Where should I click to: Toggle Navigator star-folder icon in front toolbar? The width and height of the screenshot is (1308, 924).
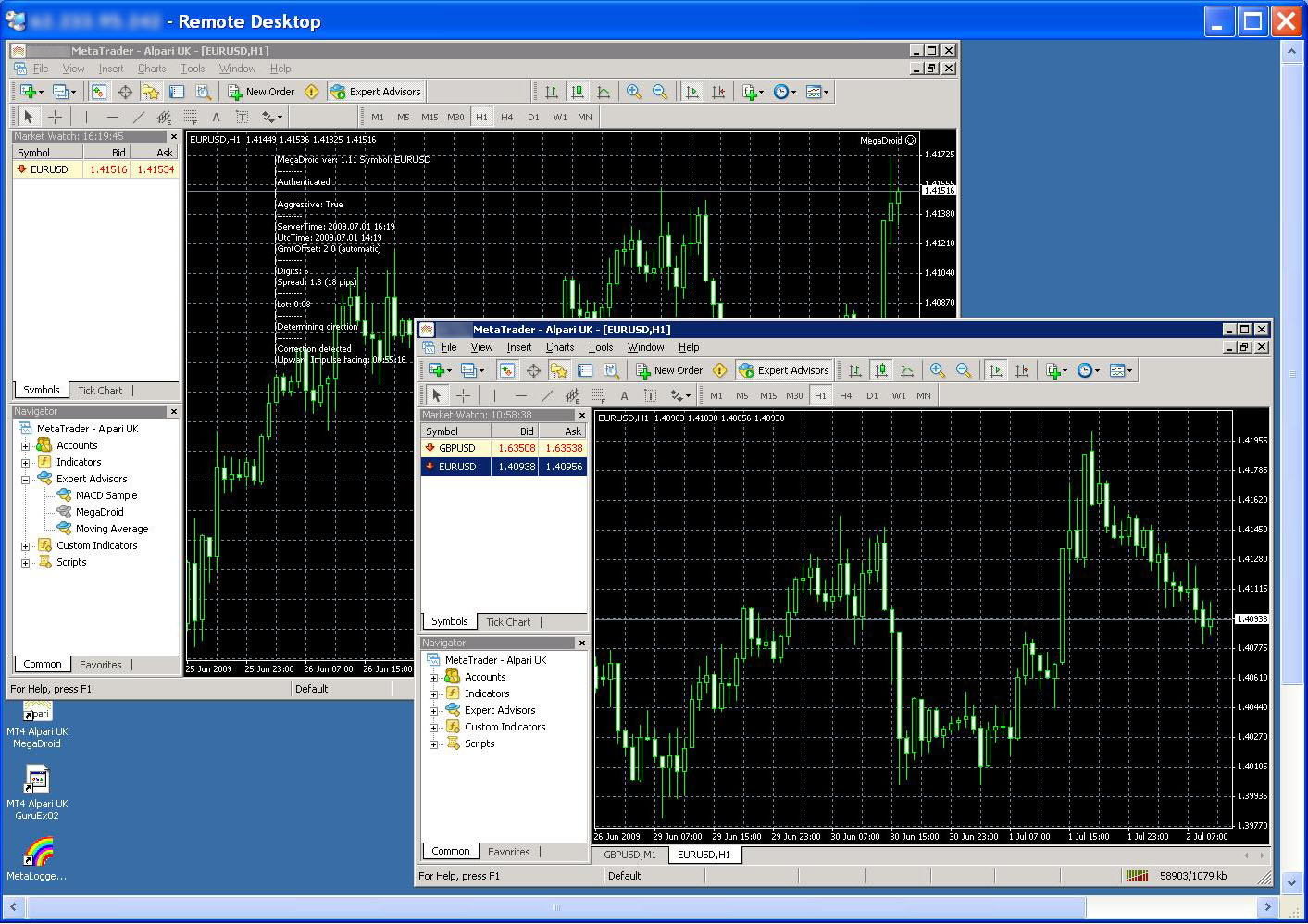pyautogui.click(x=559, y=370)
